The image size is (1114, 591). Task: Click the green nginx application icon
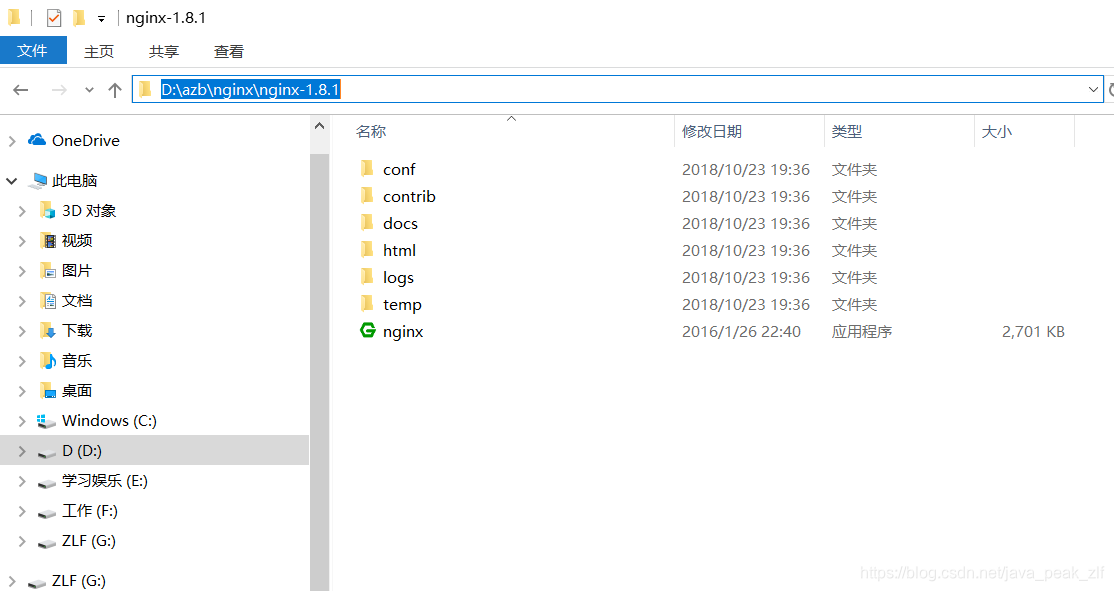point(367,330)
